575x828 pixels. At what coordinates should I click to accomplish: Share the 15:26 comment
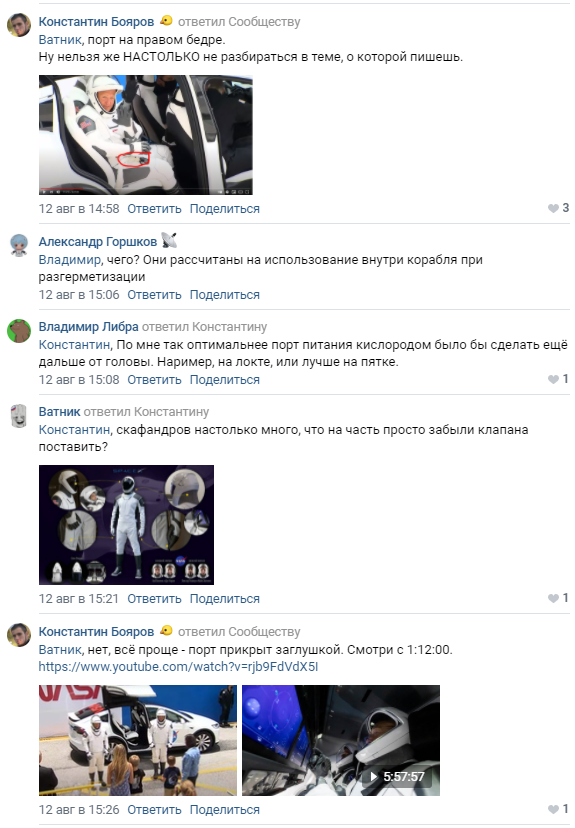[224, 810]
